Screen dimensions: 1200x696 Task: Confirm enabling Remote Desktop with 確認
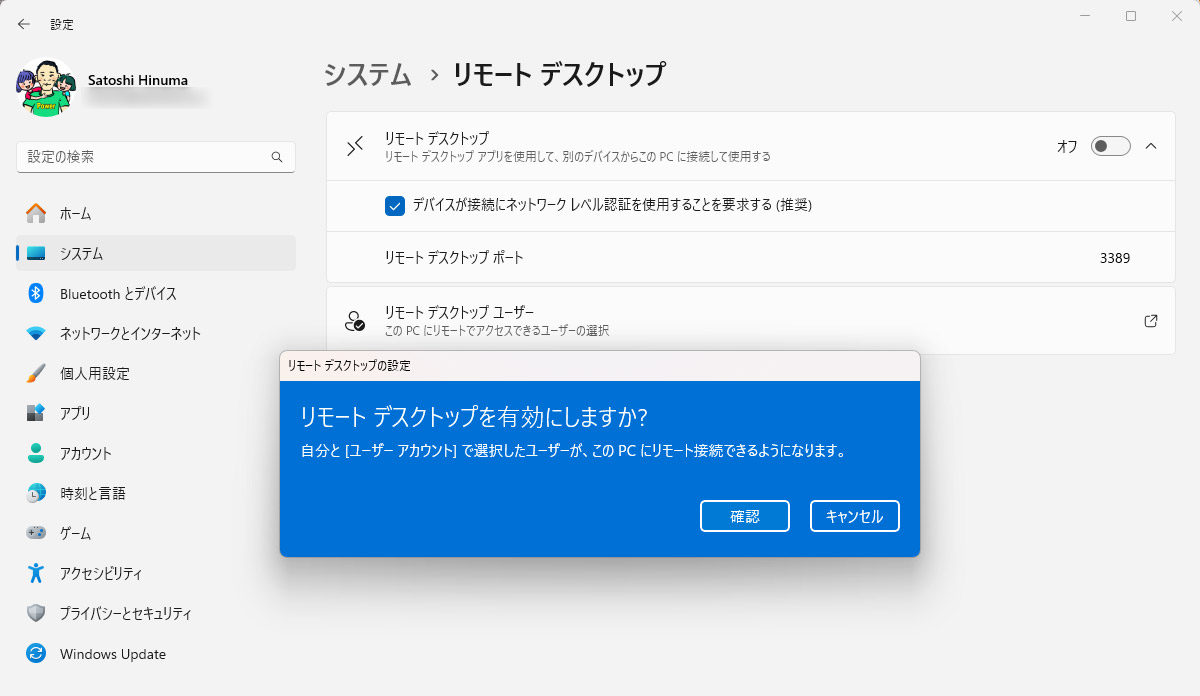744,516
